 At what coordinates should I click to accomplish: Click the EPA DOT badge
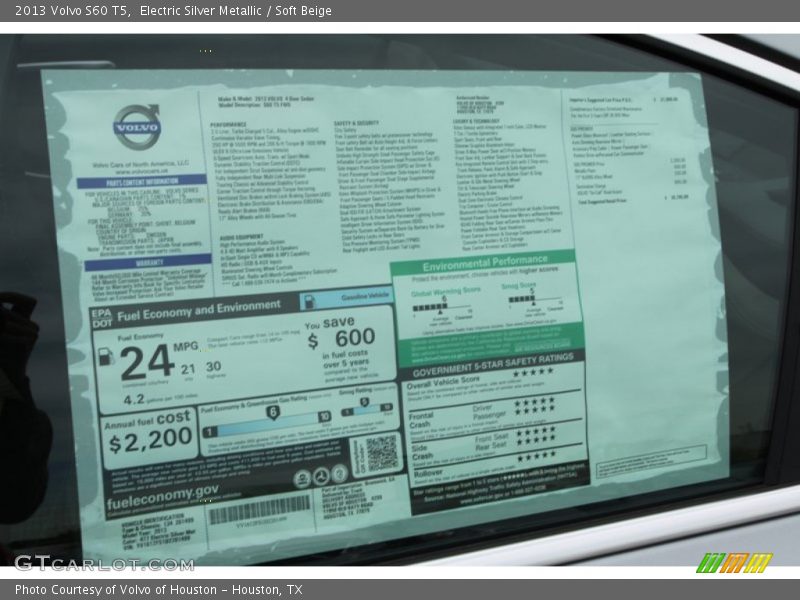click(102, 319)
